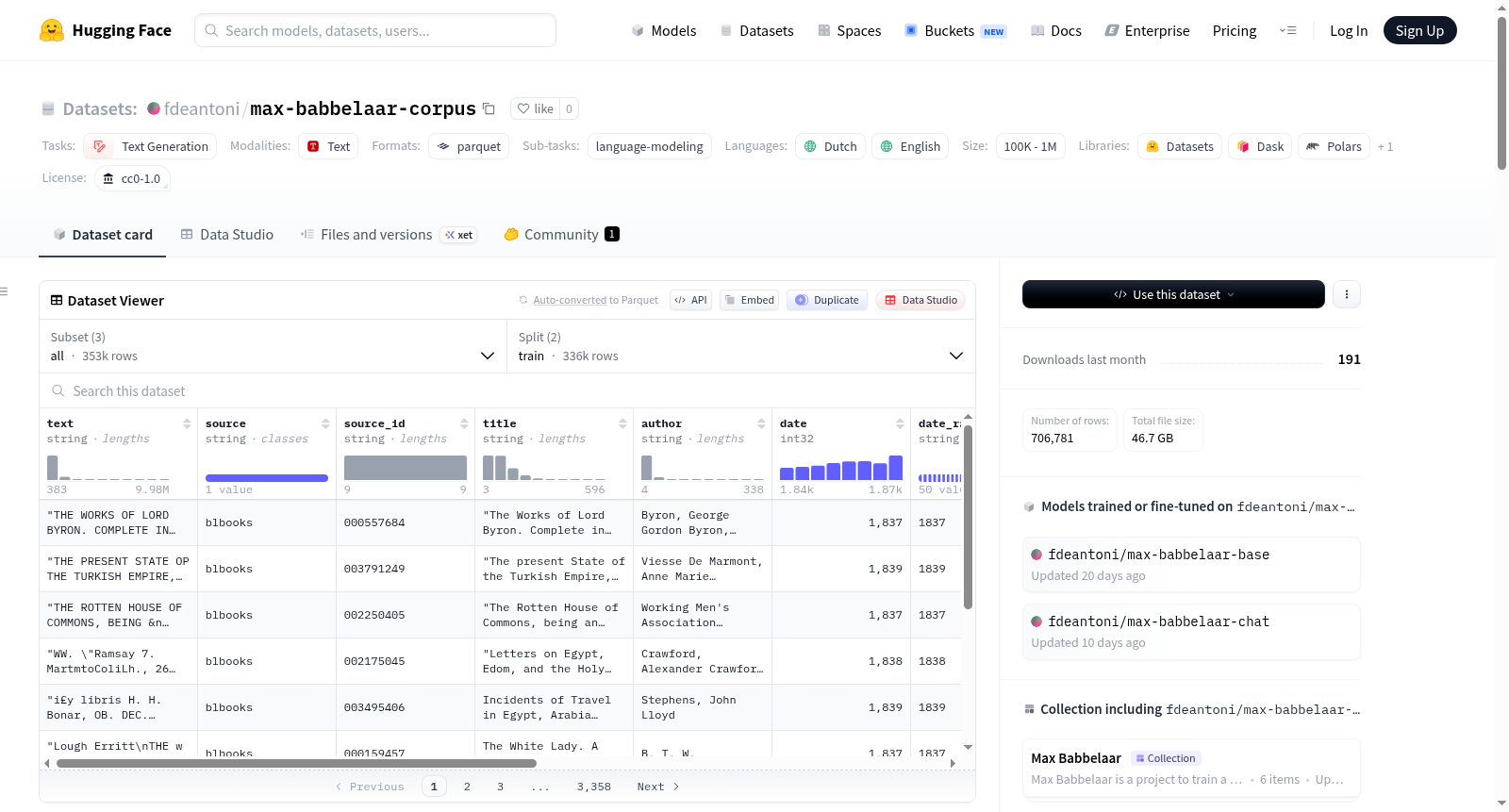
Task: Go to page 3 of the dataset
Action: (x=500, y=787)
